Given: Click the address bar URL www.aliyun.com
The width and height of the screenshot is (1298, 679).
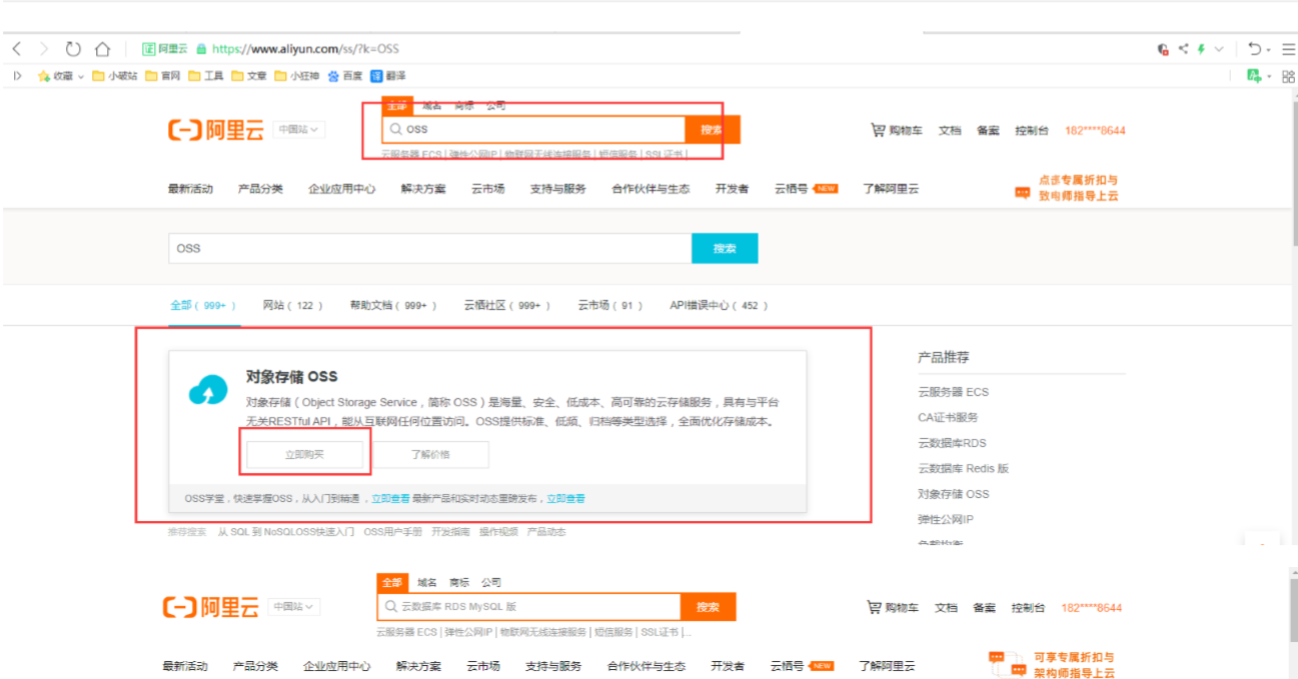Looking at the screenshot, I should (306, 48).
